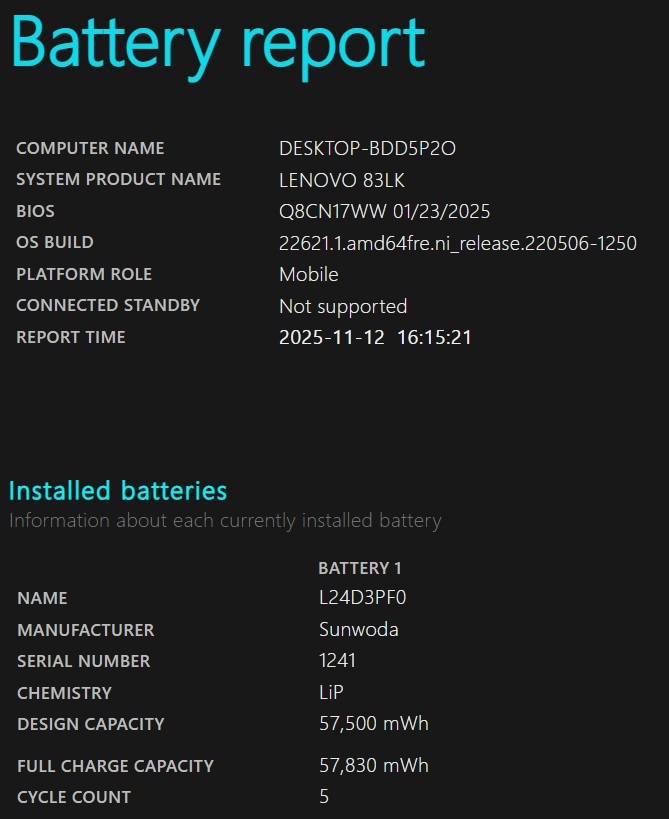Viewport: 669px width, 819px height.
Task: Click the chemistry value LiP
Action: (332, 693)
